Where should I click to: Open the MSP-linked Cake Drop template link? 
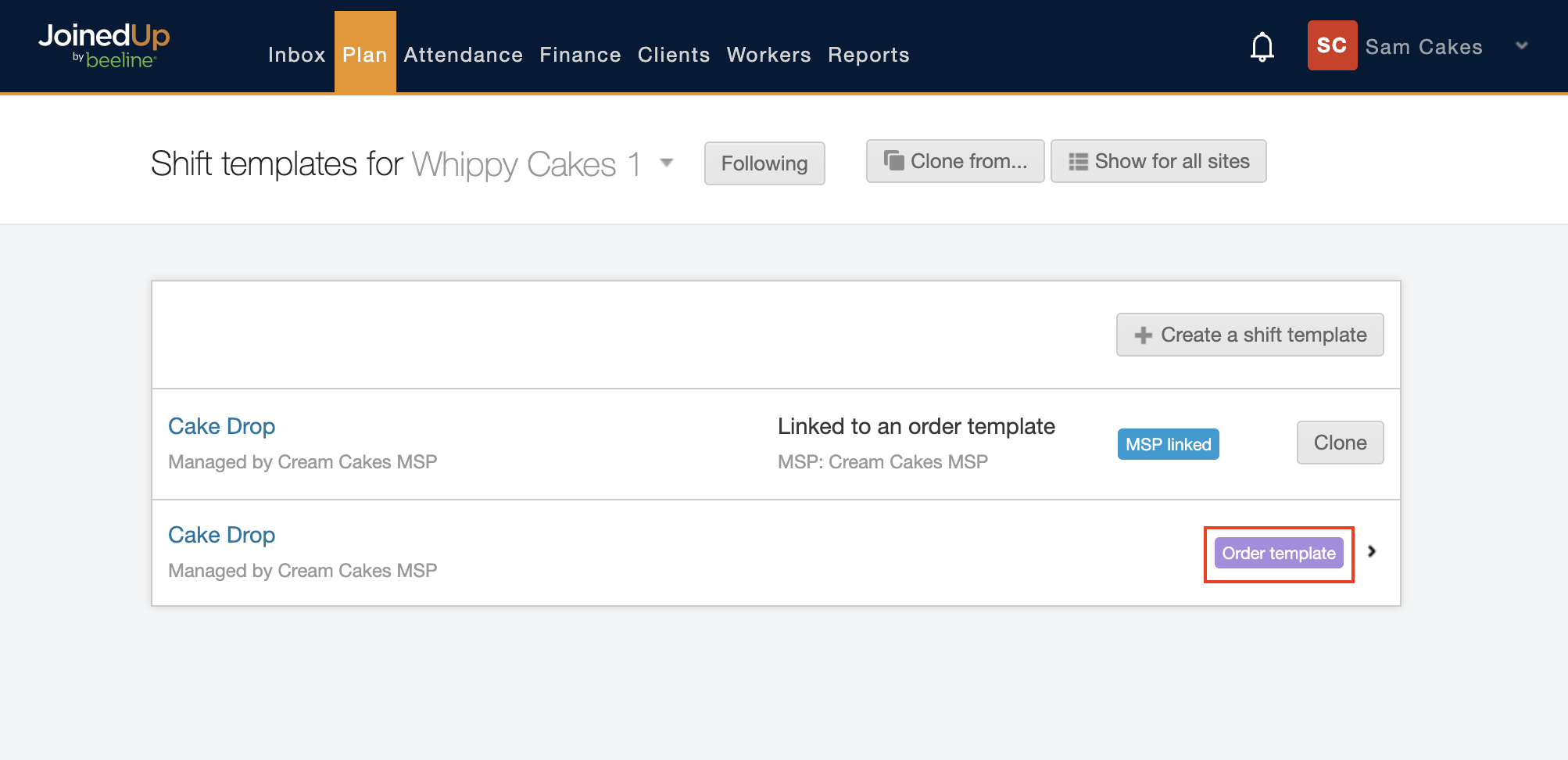tap(221, 426)
